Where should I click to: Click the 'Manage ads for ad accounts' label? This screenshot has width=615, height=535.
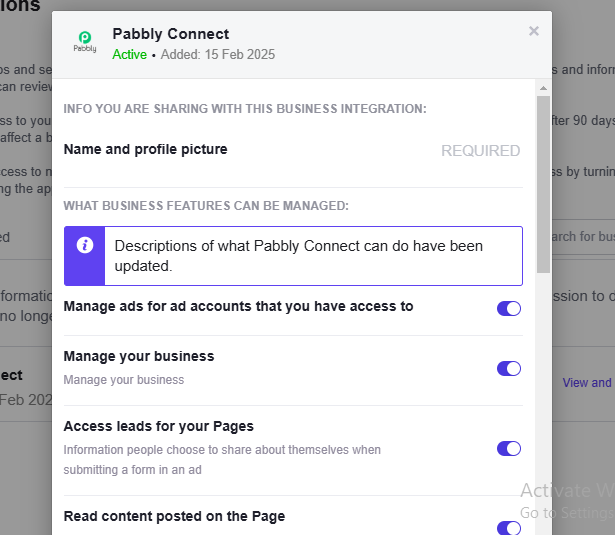tap(238, 306)
